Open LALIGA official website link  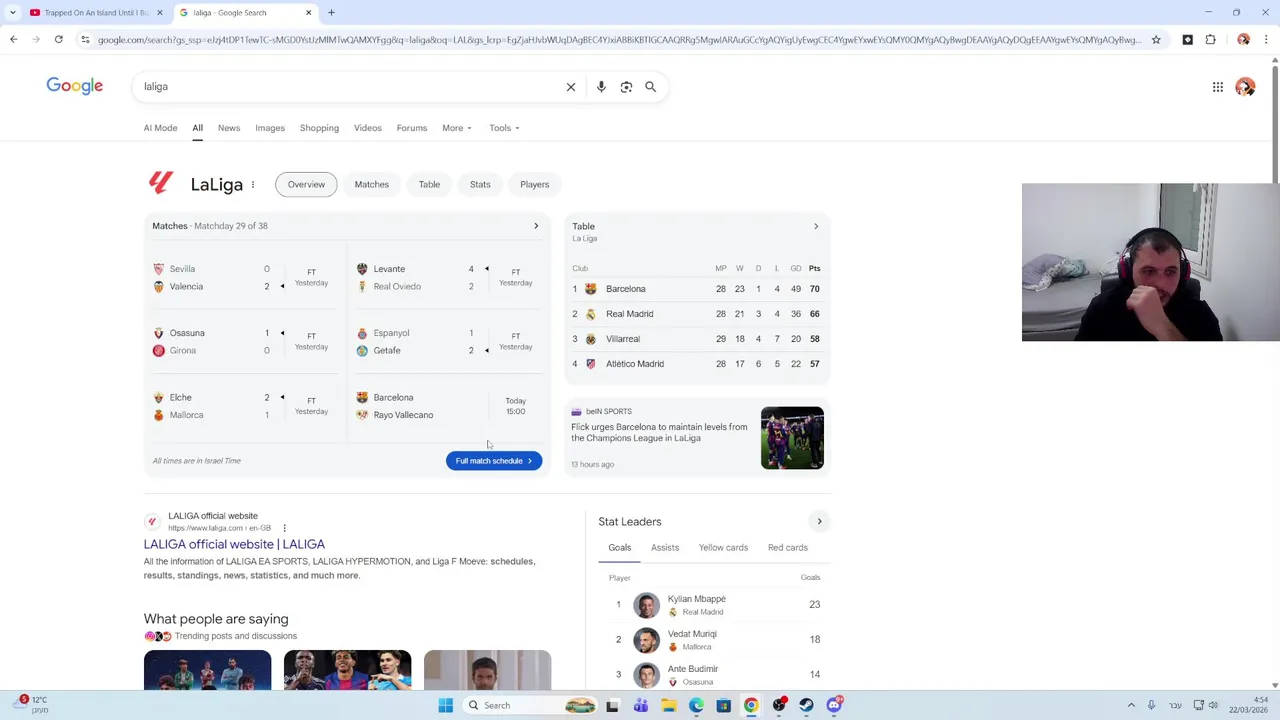pos(234,544)
